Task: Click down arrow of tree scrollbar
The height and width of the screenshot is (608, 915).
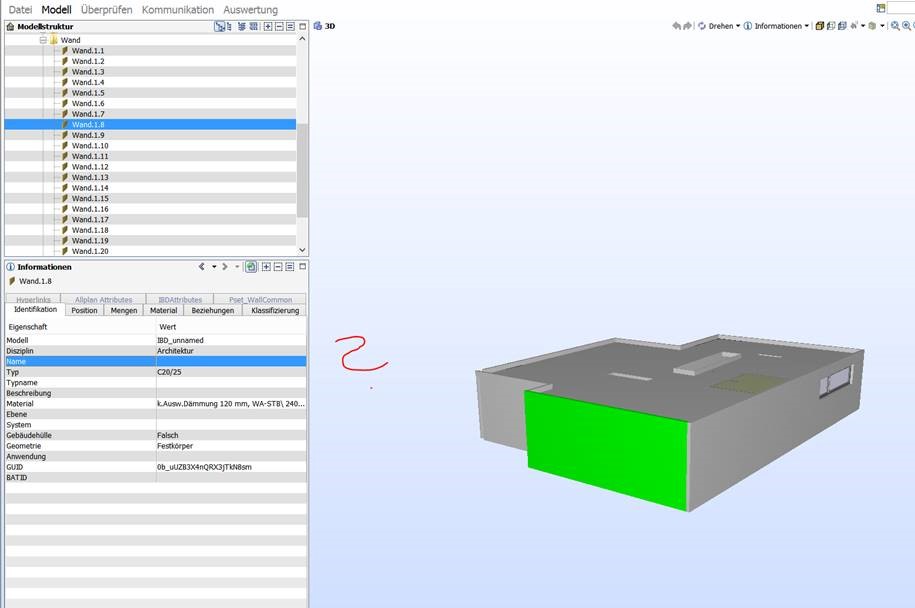Action: pyautogui.click(x=302, y=250)
